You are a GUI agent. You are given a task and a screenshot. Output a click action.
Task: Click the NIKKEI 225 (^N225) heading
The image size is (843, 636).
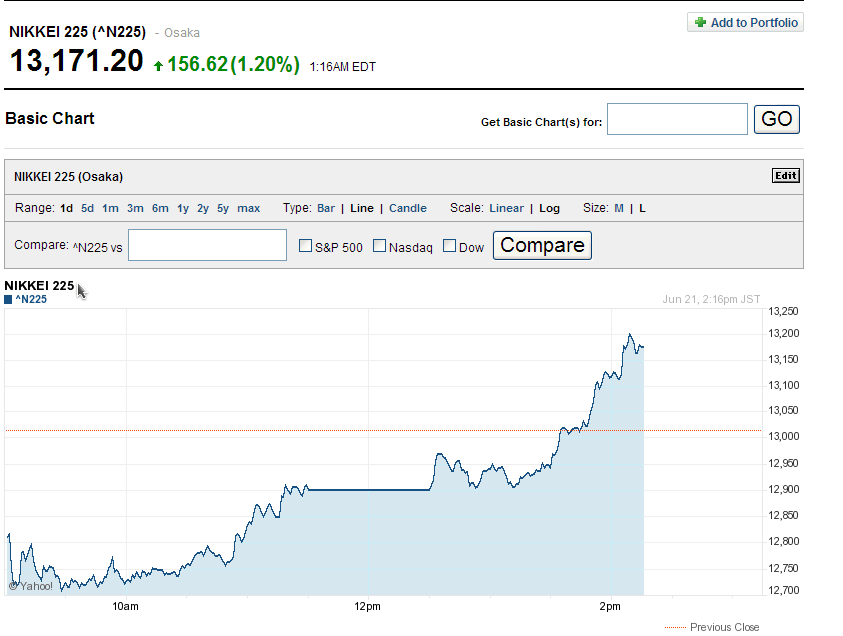[x=77, y=32]
